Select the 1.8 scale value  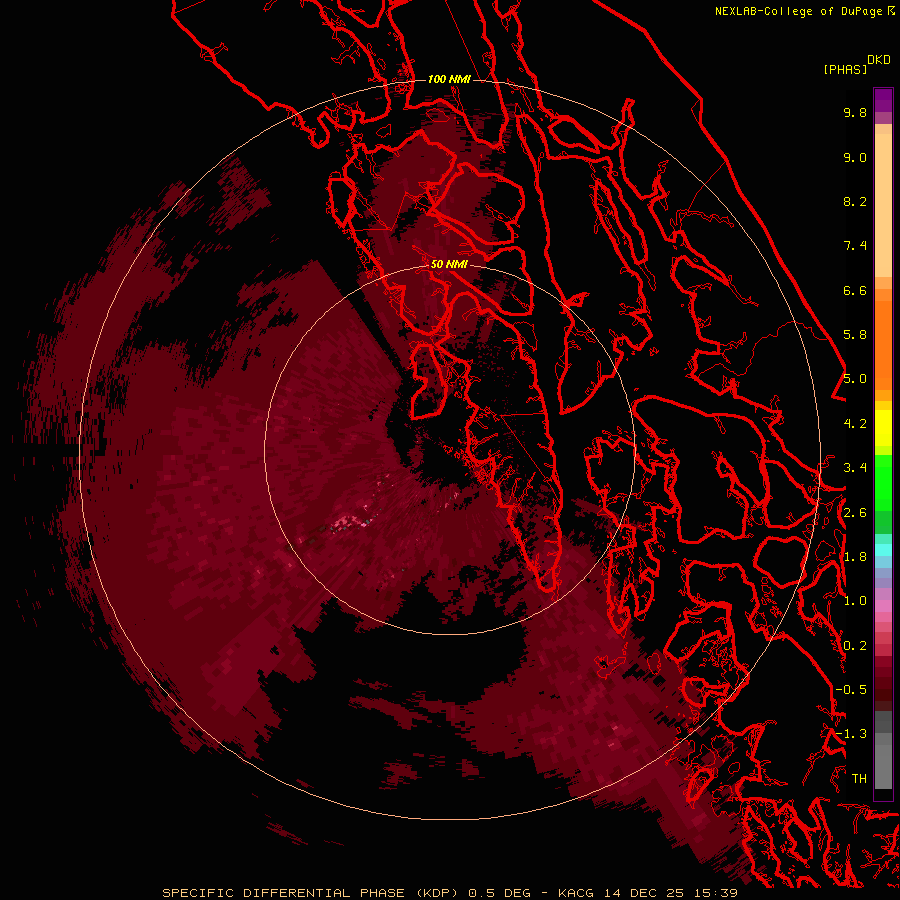click(855, 557)
